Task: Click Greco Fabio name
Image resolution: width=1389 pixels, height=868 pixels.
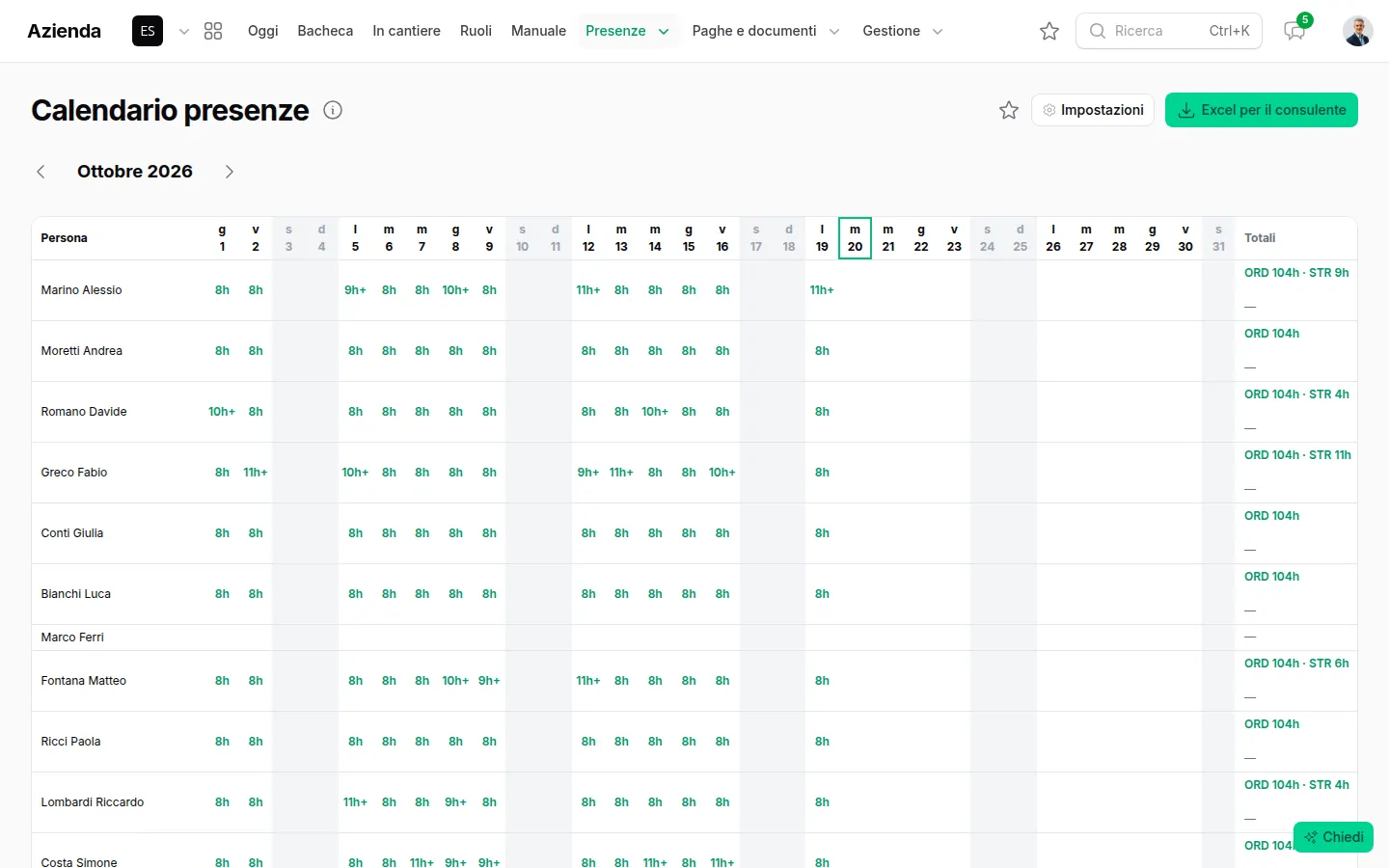Action: (x=73, y=473)
